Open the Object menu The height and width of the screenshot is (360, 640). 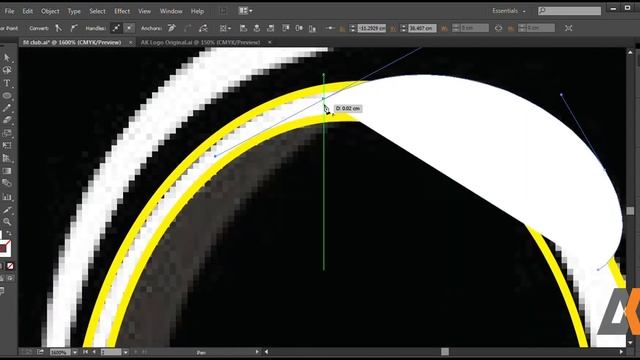[x=50, y=11]
